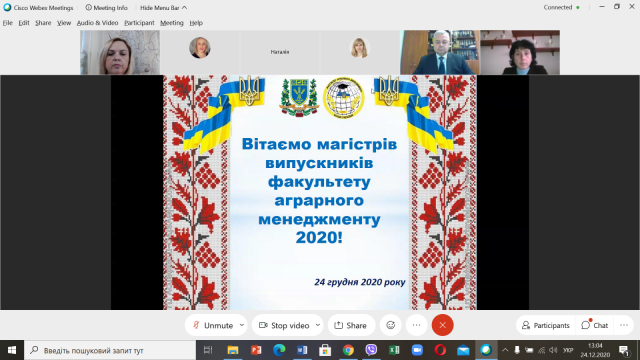This screenshot has height=360, width=640.
Task: Open the reactions smiley icon
Action: (391, 325)
